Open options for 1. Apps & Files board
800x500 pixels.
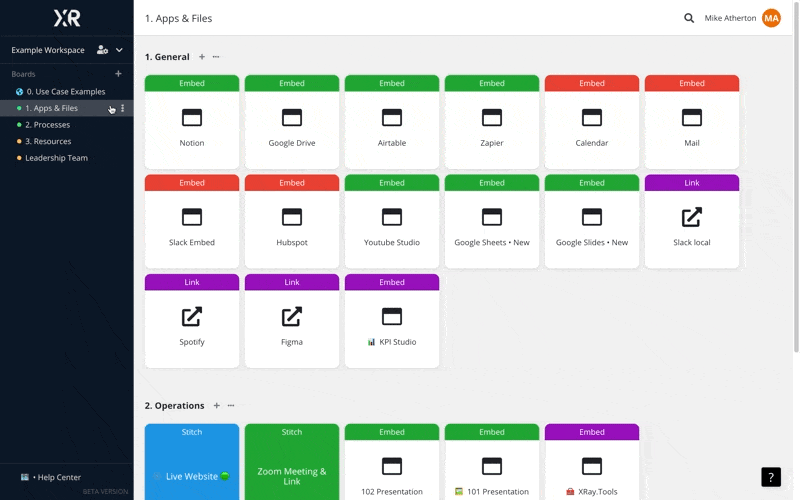click(122, 108)
